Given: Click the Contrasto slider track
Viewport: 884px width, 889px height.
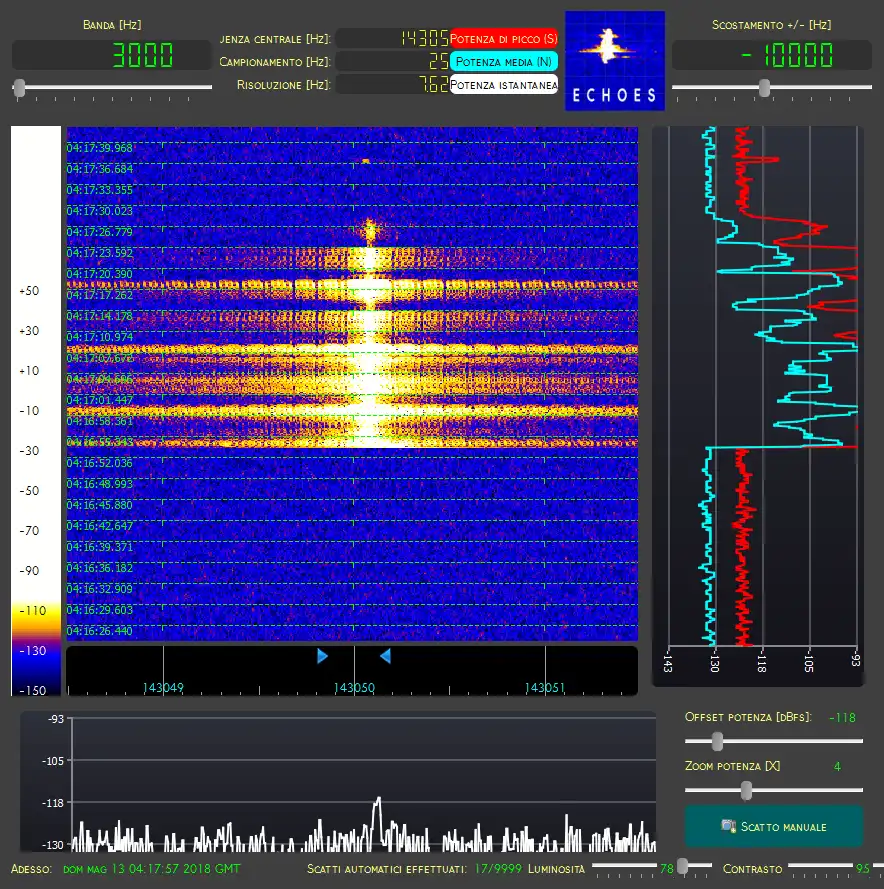Looking at the screenshot, I should point(820,865).
